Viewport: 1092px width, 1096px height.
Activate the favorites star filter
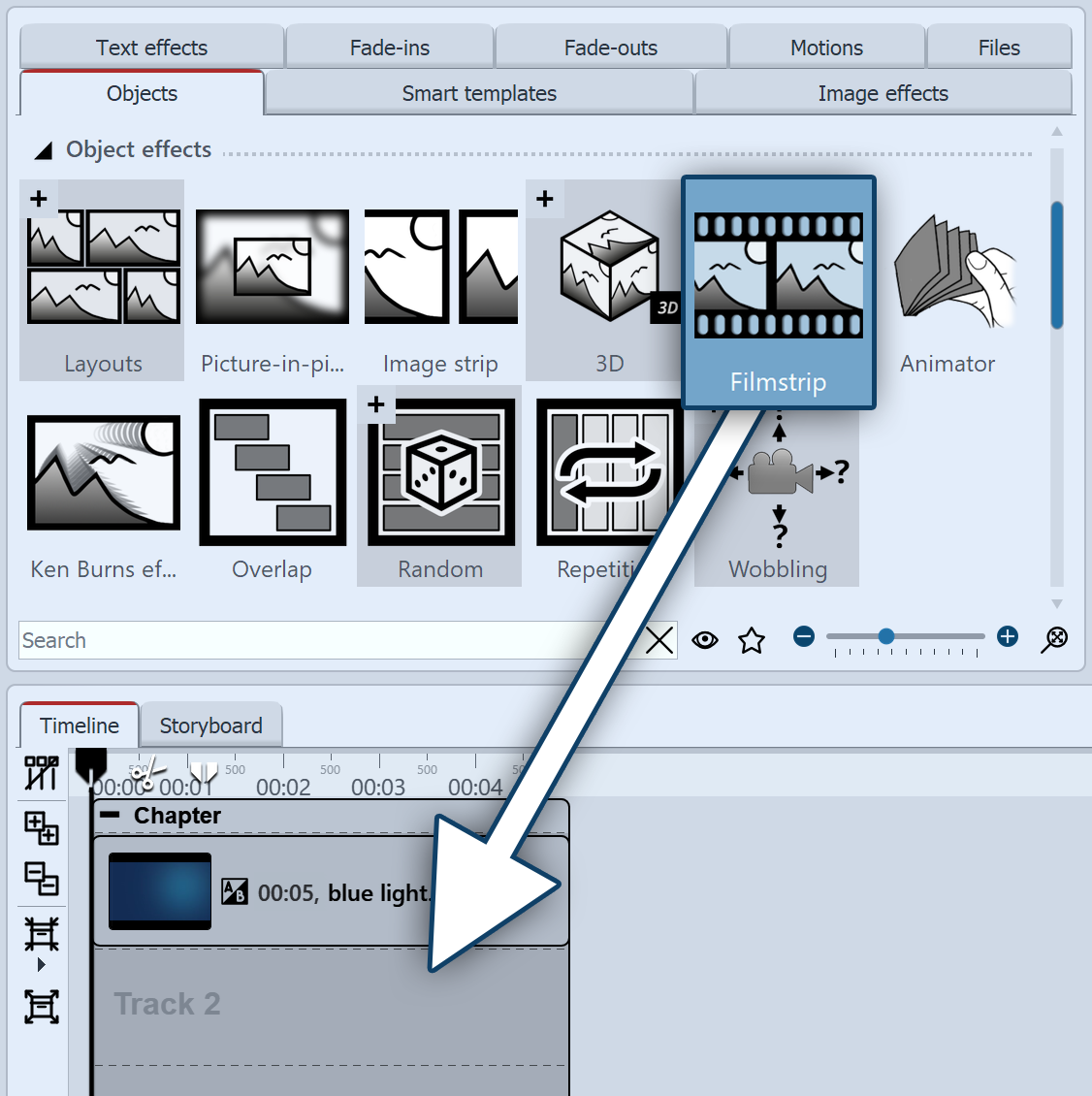point(752,639)
